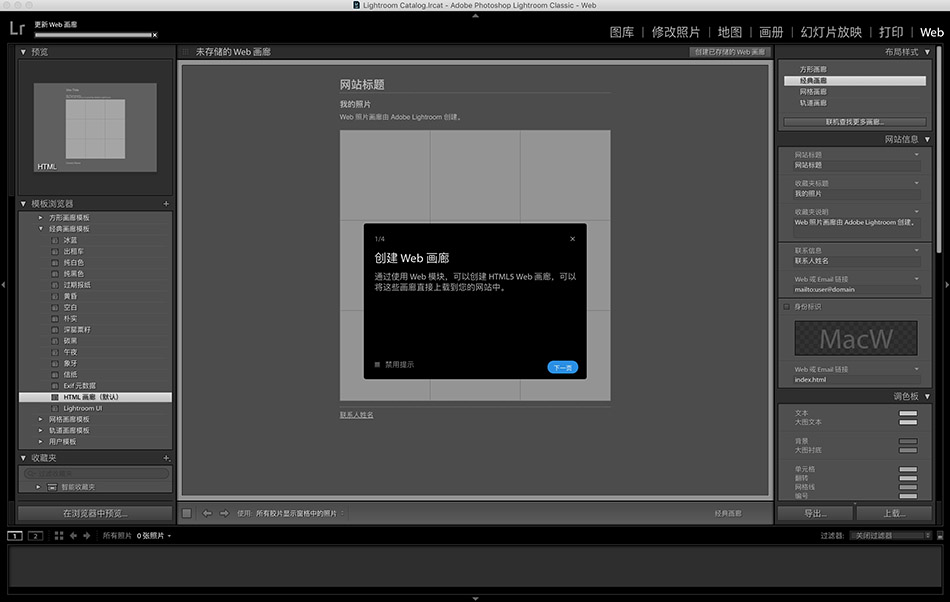Go to the previous photo using the toolbar left arrow

(x=207, y=513)
